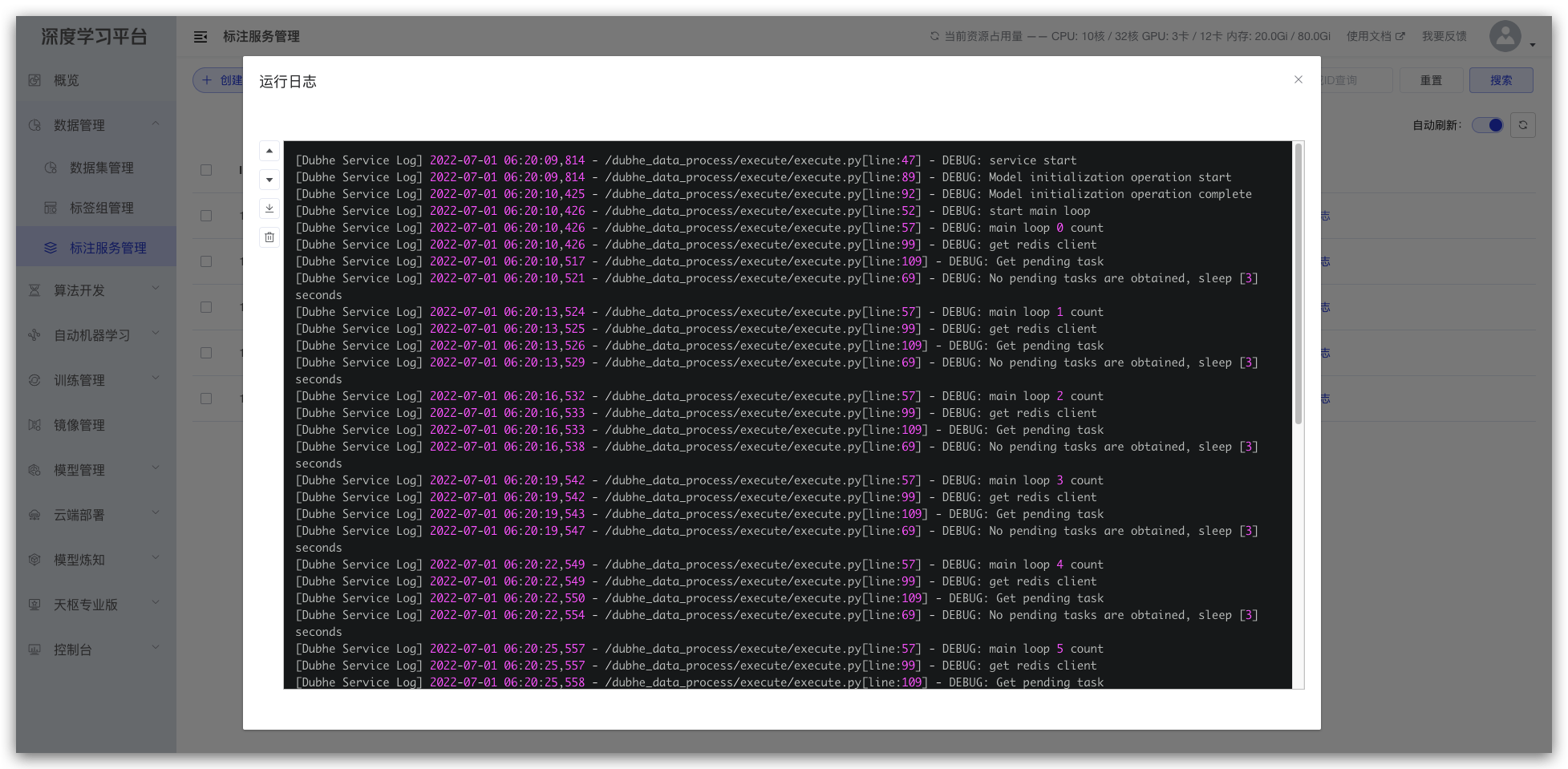Close the 运行日志 dialog
This screenshot has width=1568, height=769.
[x=1298, y=79]
